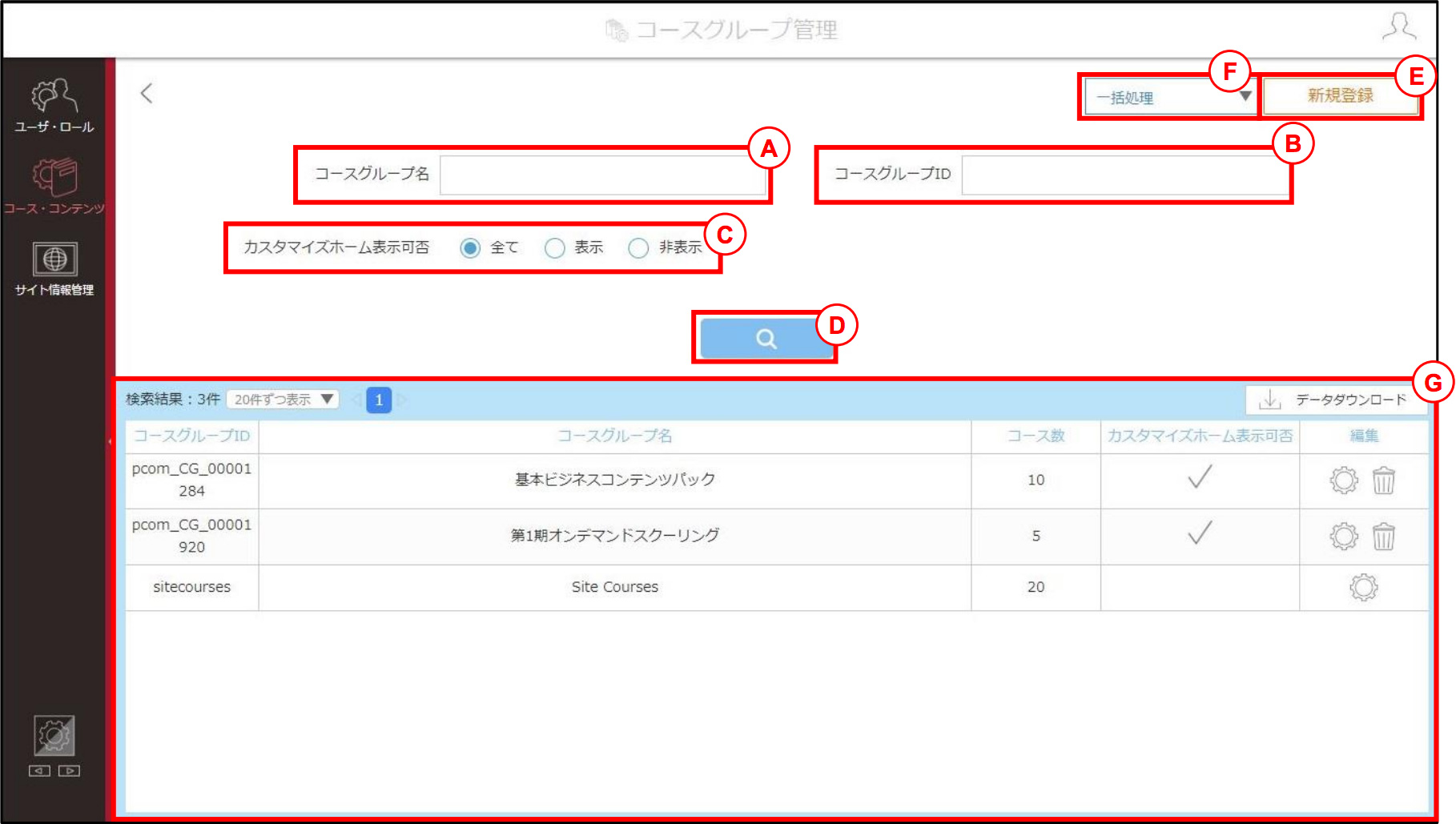Click the sidebar left arrow box icon

tap(39, 770)
